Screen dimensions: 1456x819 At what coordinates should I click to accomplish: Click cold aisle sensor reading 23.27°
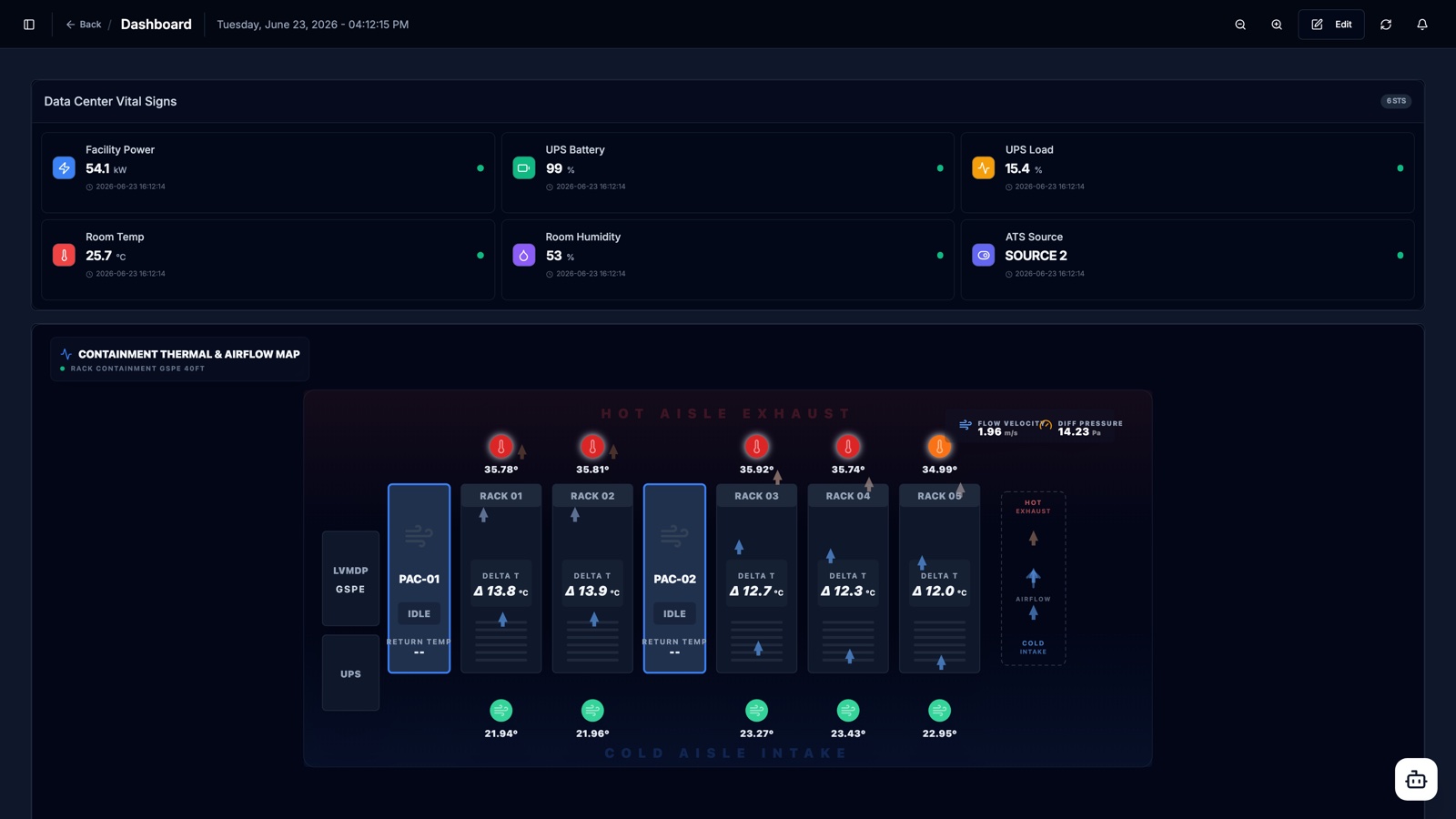pyautogui.click(x=757, y=733)
